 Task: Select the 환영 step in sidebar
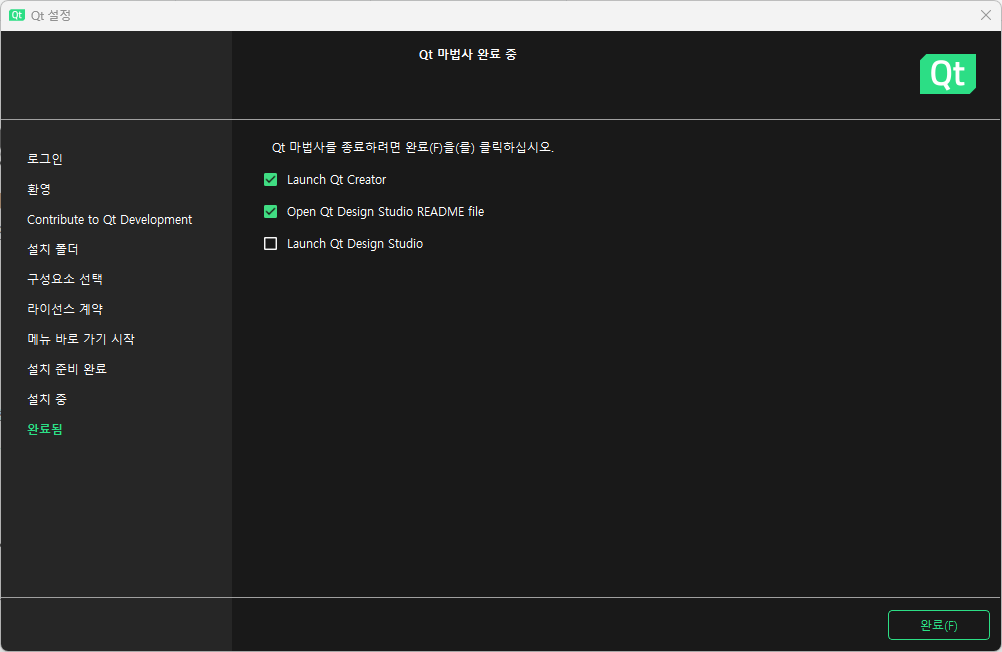39,189
